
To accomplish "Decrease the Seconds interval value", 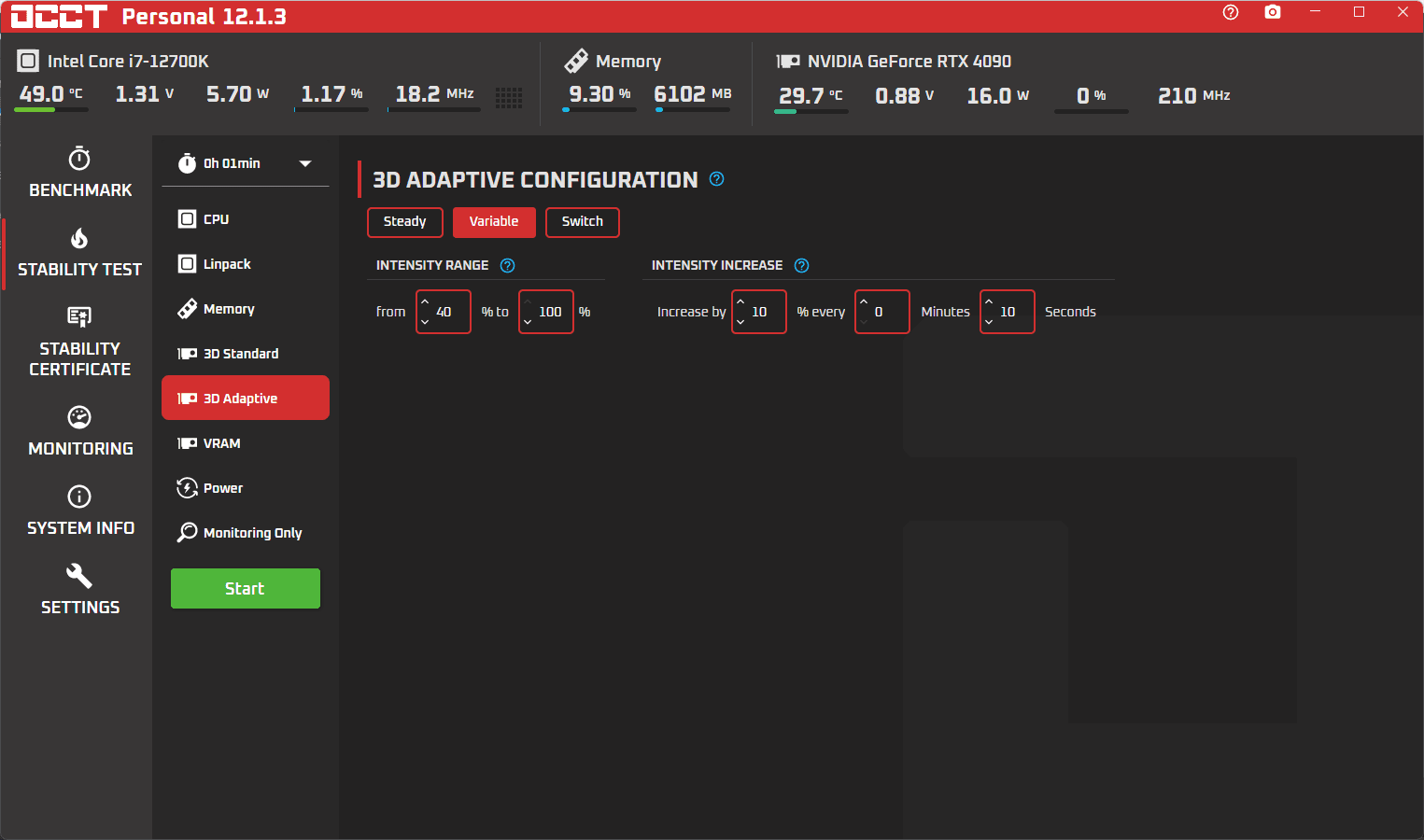I will coord(989,322).
